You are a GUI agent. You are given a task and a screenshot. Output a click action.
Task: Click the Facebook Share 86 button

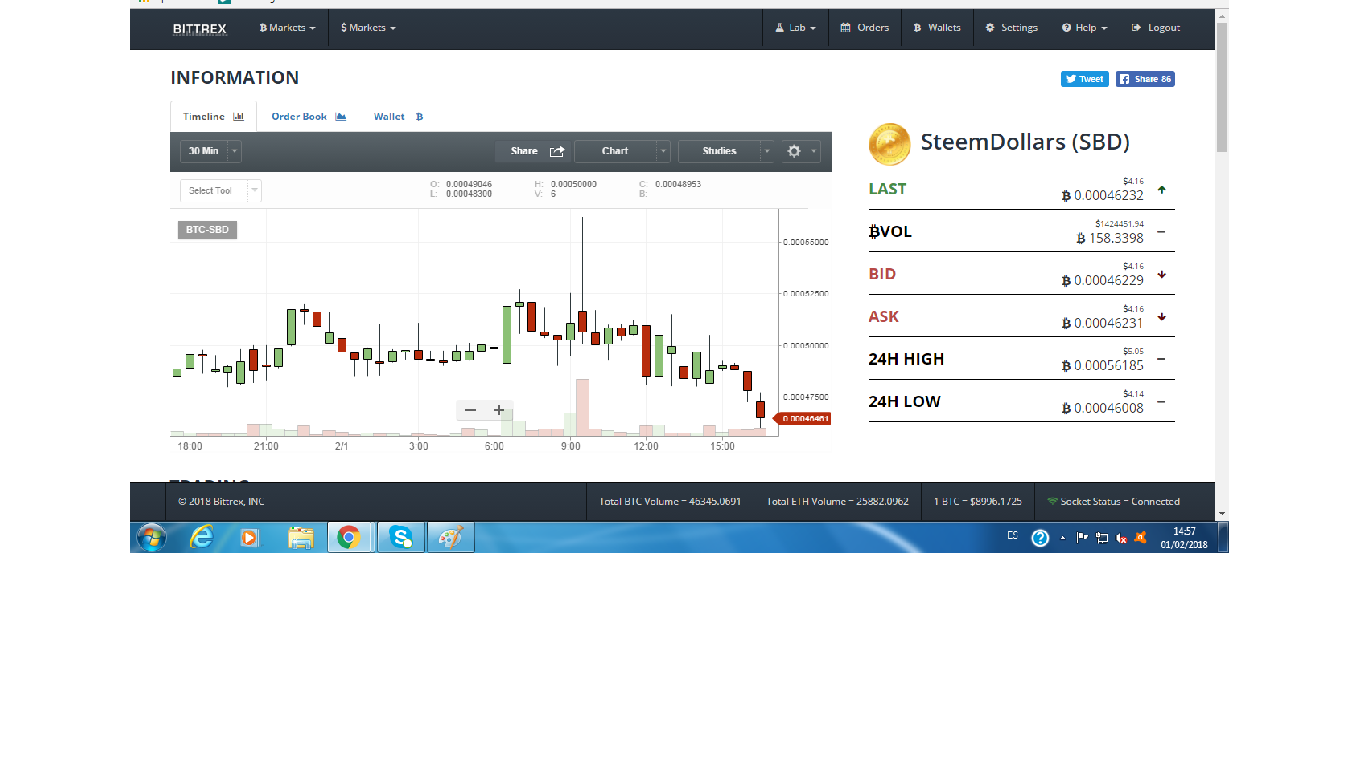(x=1145, y=79)
